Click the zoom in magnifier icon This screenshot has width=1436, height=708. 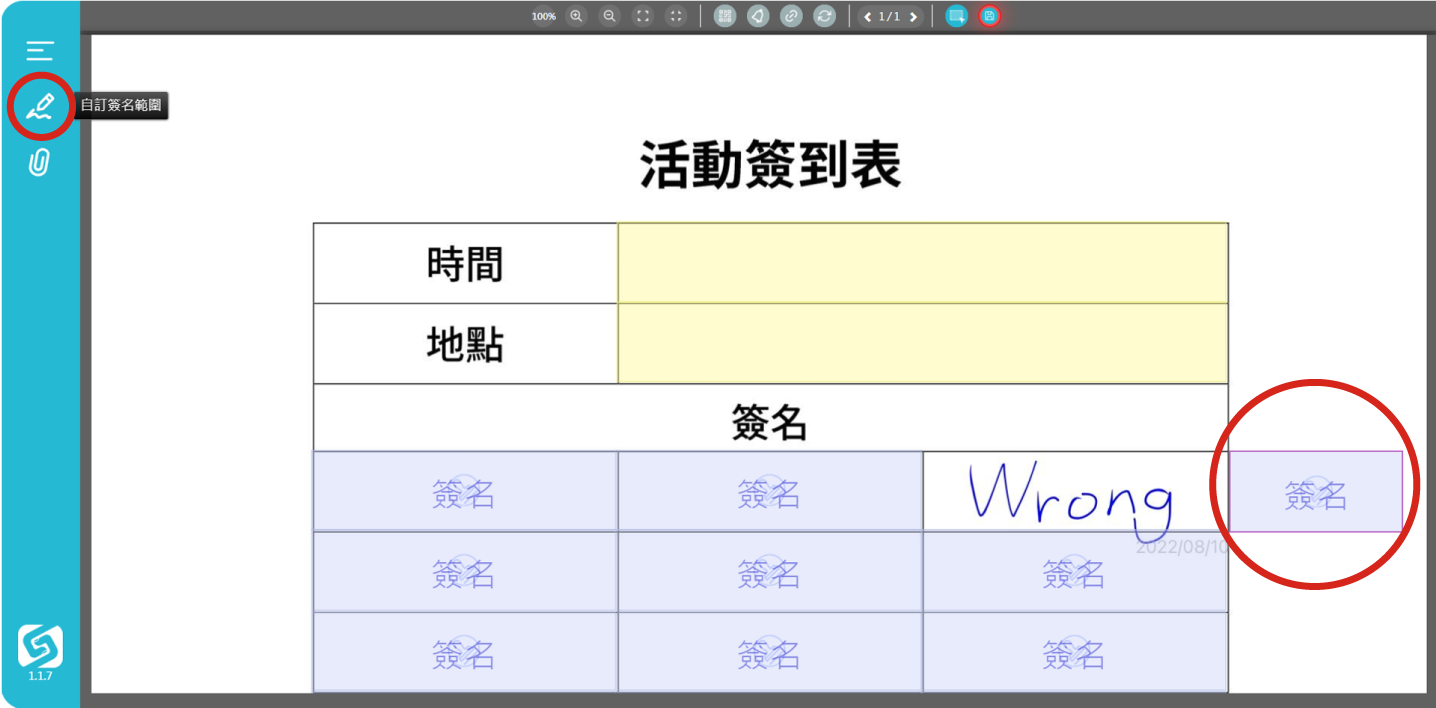coord(576,16)
